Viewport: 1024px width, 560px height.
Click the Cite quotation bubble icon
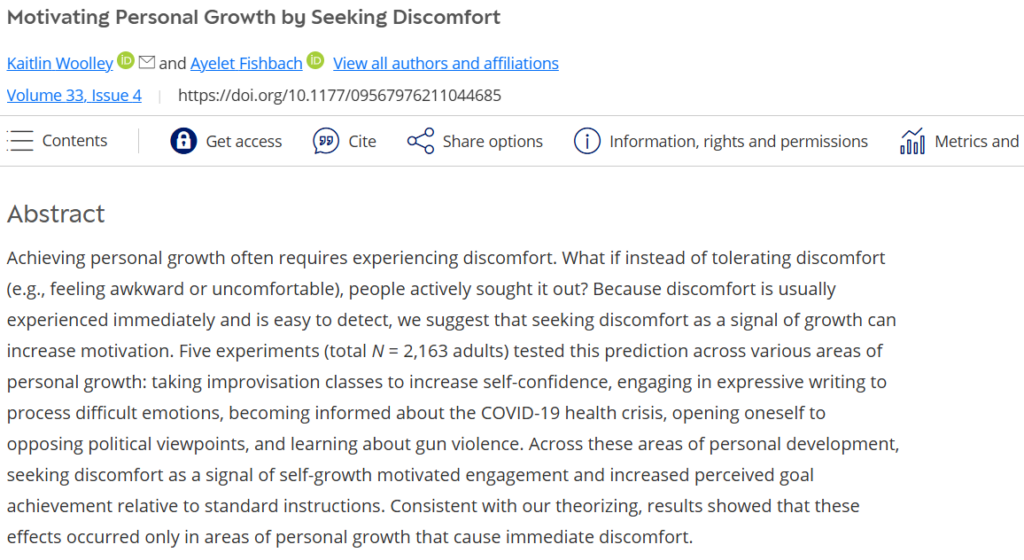(326, 141)
